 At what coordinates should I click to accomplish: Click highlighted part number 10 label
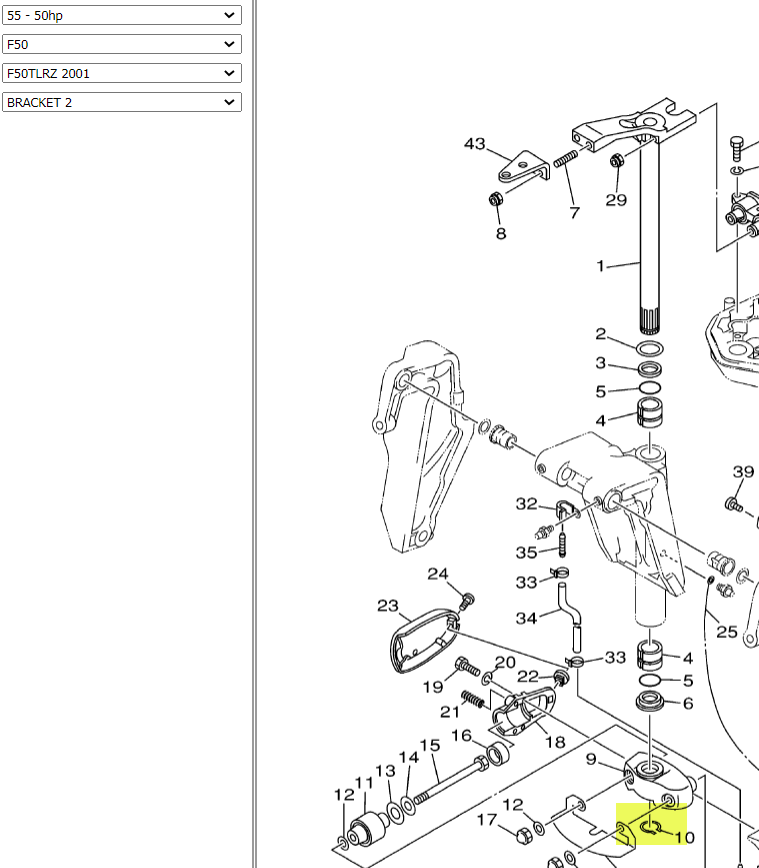click(684, 838)
